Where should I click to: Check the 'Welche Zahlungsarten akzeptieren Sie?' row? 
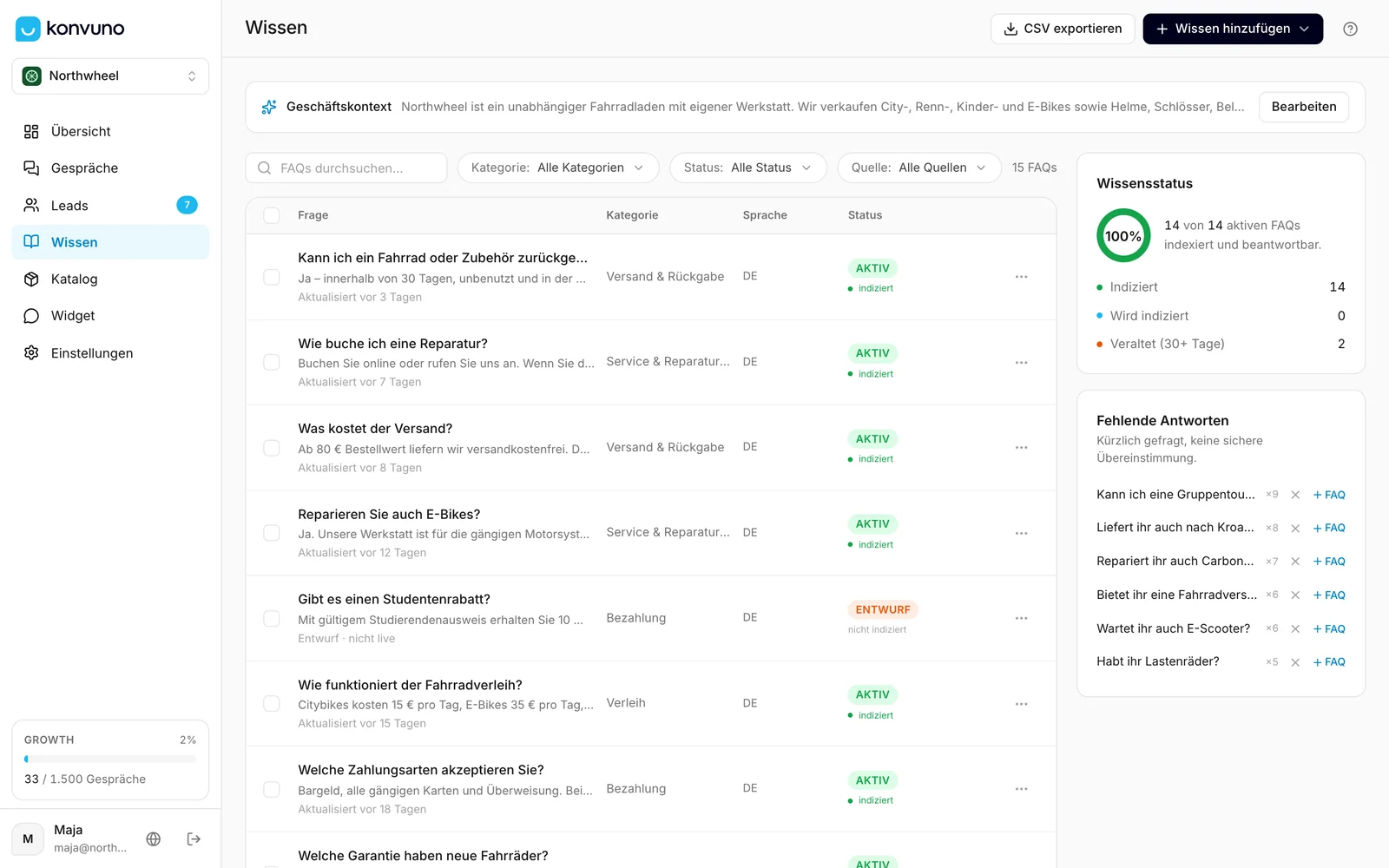(272, 789)
